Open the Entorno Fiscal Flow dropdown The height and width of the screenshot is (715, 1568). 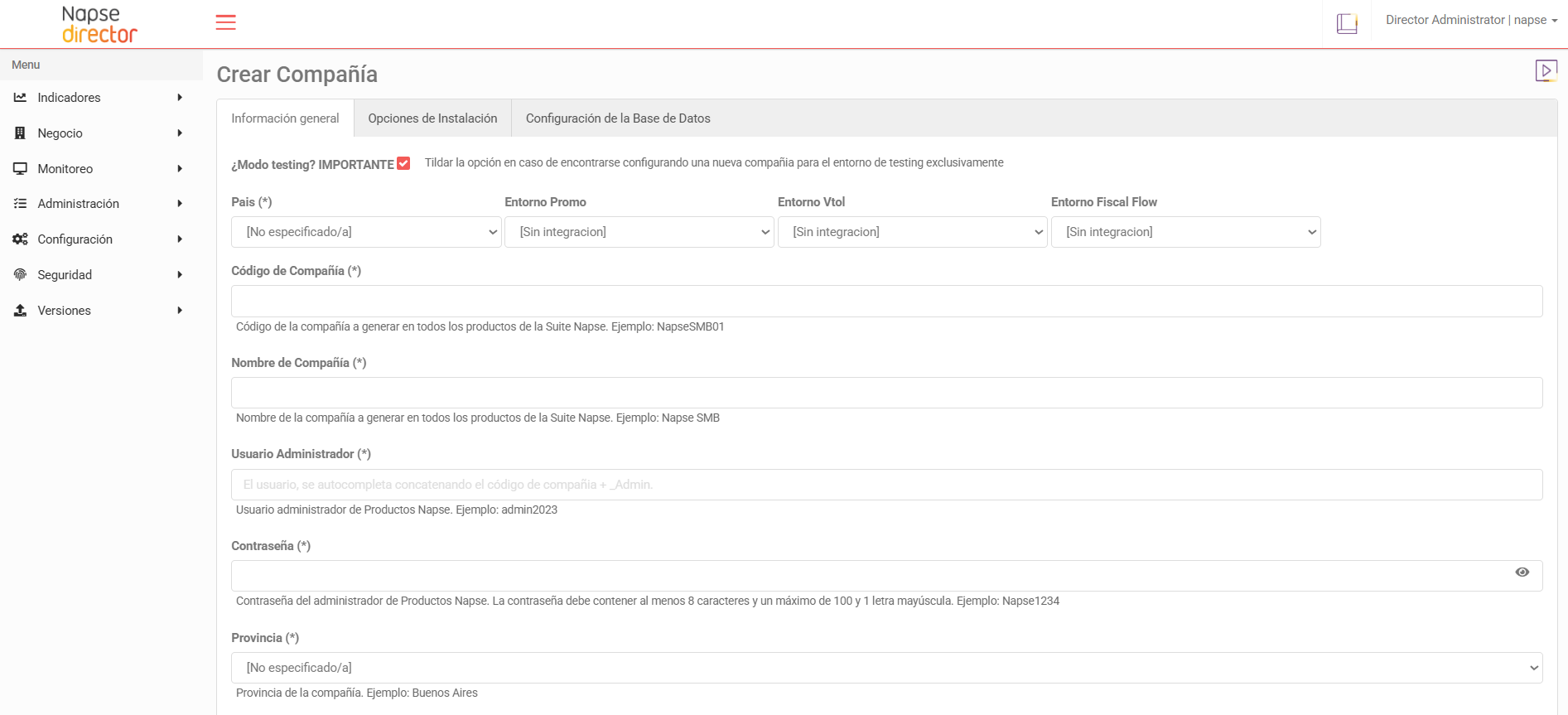tap(1185, 232)
